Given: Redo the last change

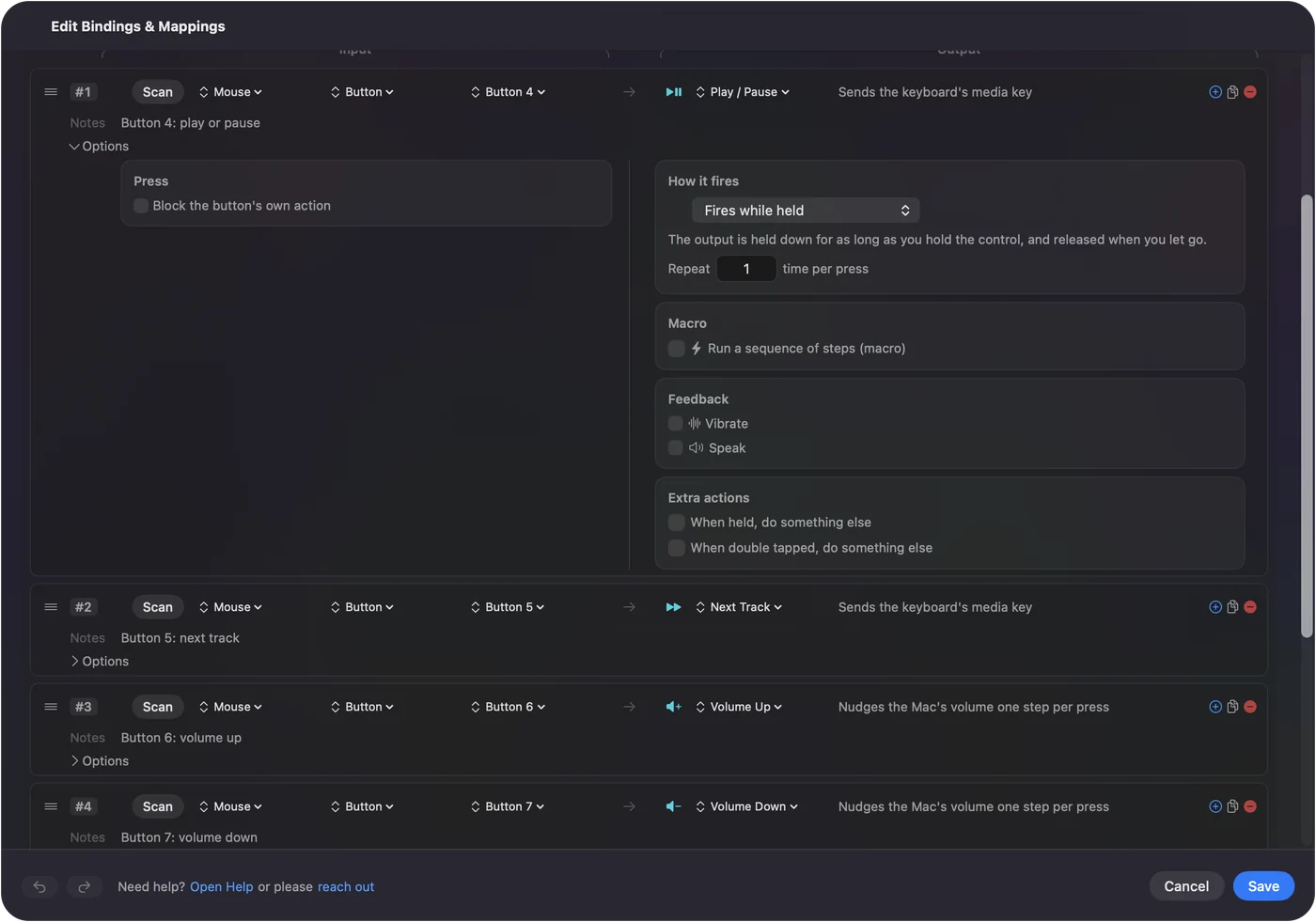Looking at the screenshot, I should pos(84,886).
